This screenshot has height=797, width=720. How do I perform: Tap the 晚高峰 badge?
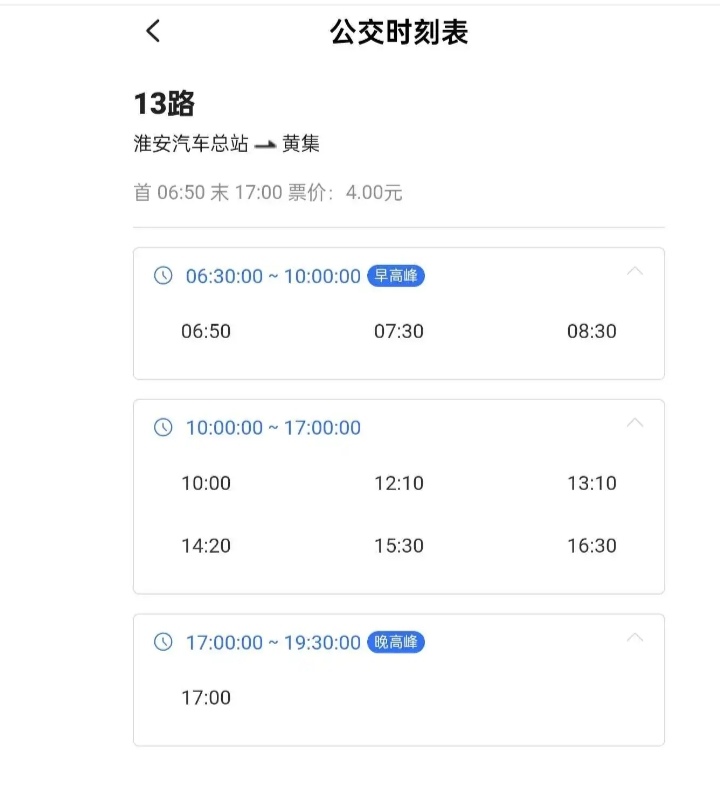pyautogui.click(x=396, y=642)
